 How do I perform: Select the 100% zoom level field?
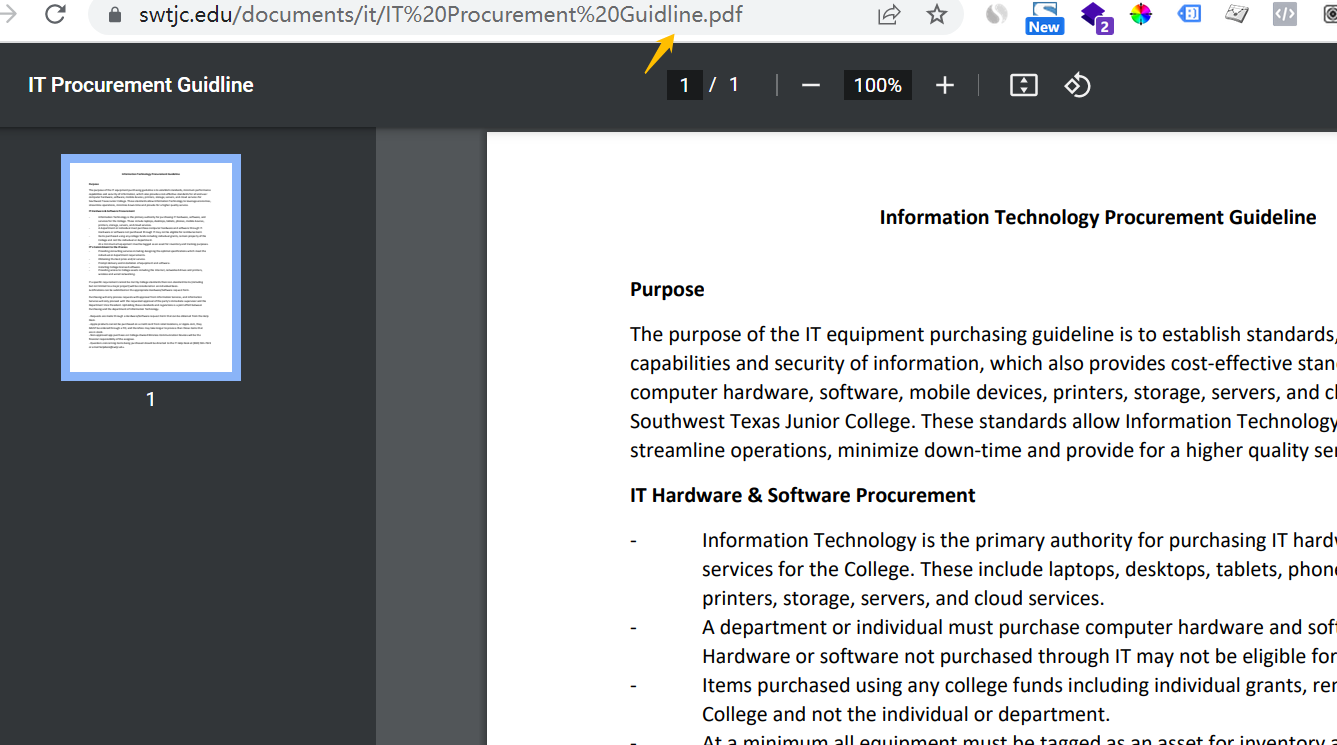pos(878,85)
